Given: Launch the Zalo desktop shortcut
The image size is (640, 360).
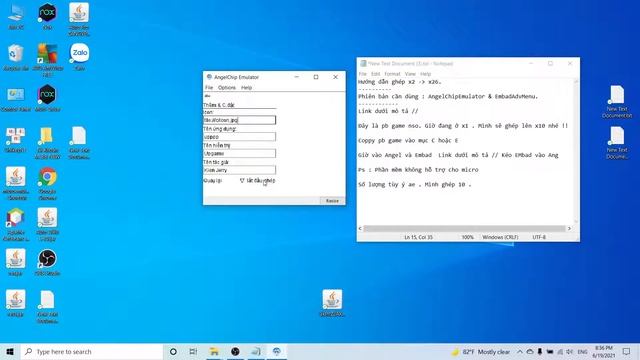Looking at the screenshot, I should (80, 58).
